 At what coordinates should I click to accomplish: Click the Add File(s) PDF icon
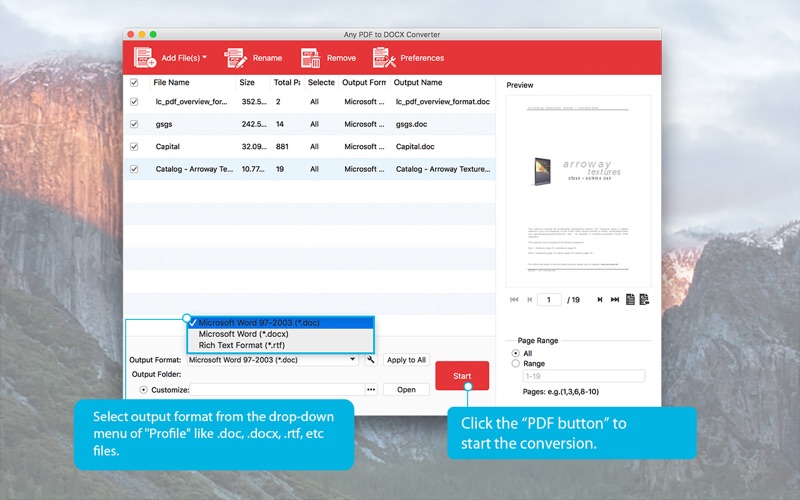[x=144, y=58]
